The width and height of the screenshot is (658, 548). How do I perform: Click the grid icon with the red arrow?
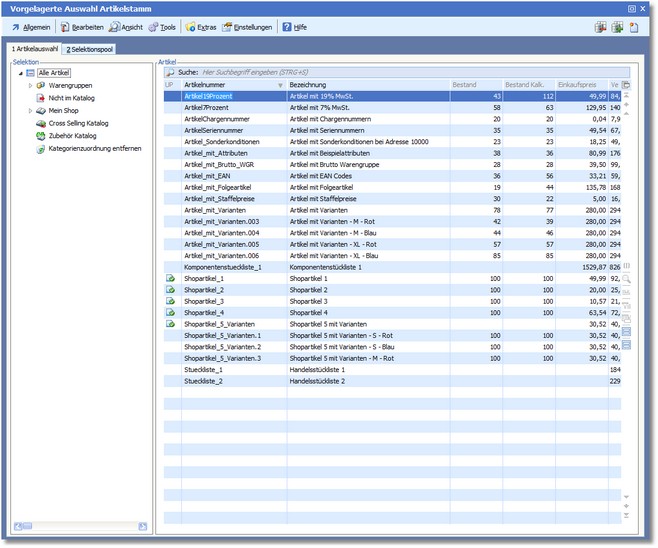[x=600, y=27]
